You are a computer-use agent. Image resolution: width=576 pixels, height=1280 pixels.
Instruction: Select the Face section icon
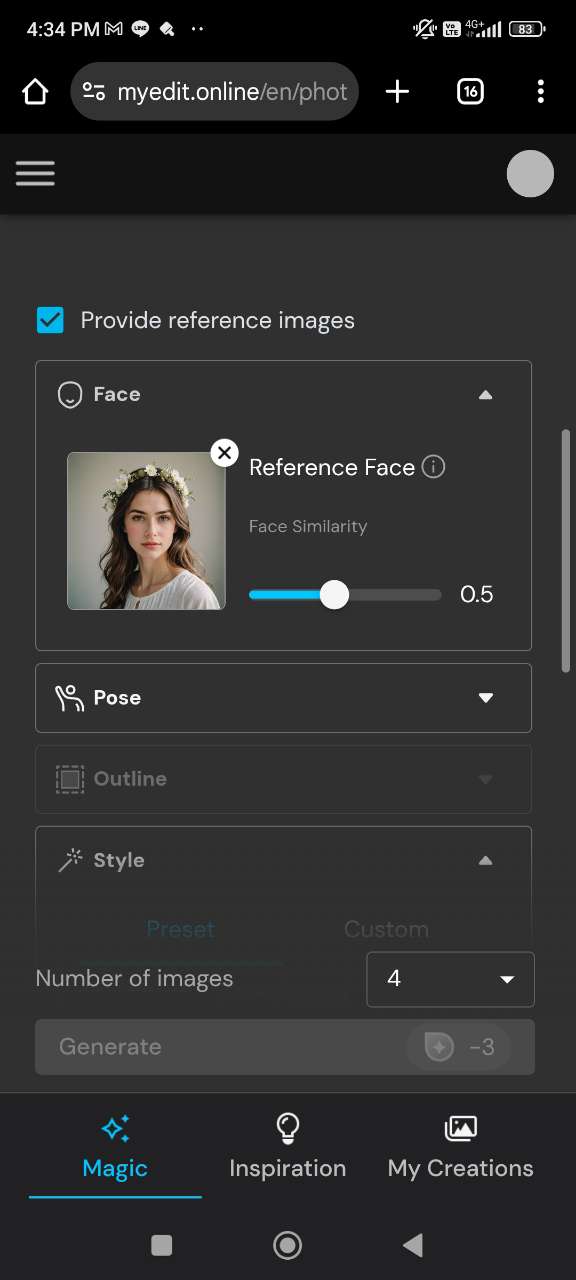coord(69,394)
